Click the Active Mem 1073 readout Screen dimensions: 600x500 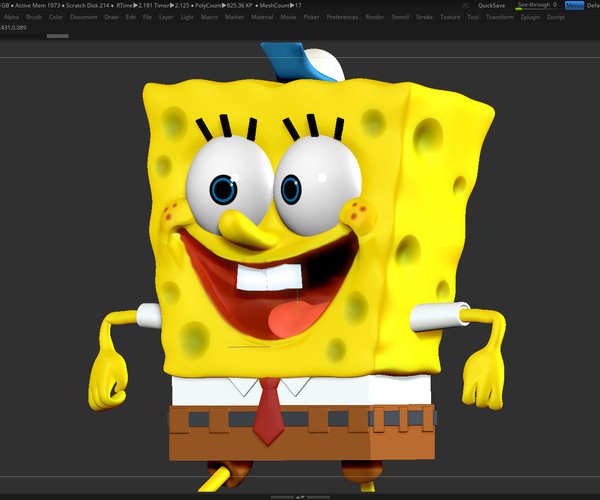click(x=38, y=5)
